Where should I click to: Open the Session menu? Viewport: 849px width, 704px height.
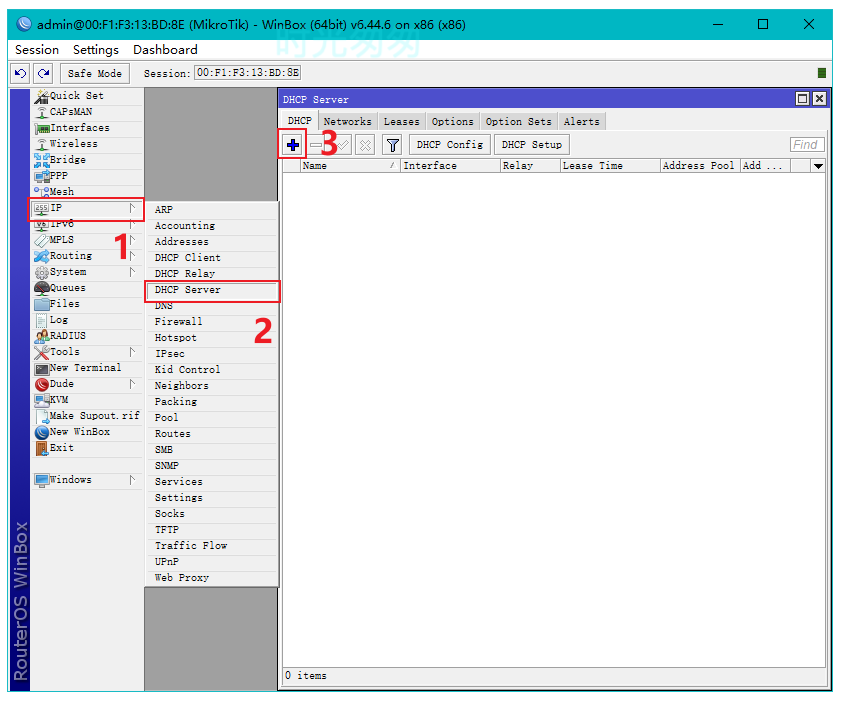coord(37,50)
